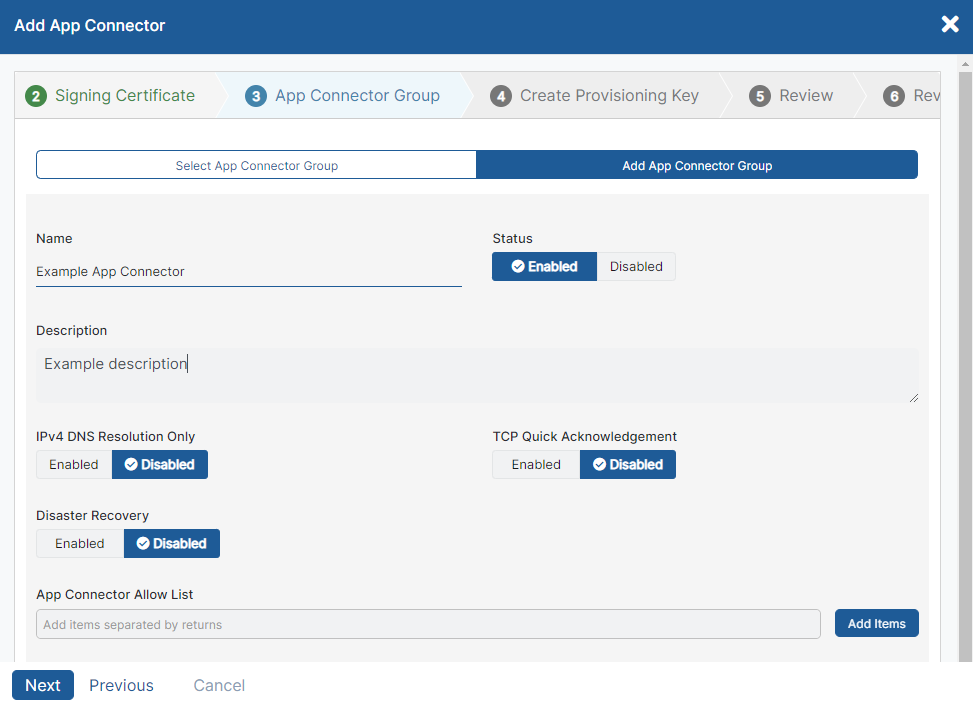Cancel the Add App Connector wizard
Image resolution: width=973 pixels, height=712 pixels.
click(219, 685)
